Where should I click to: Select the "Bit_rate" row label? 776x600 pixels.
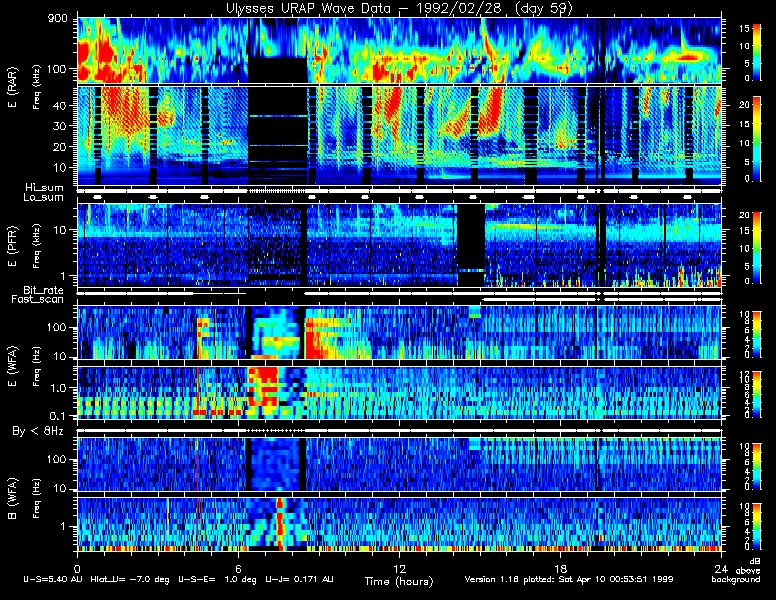pos(44,290)
